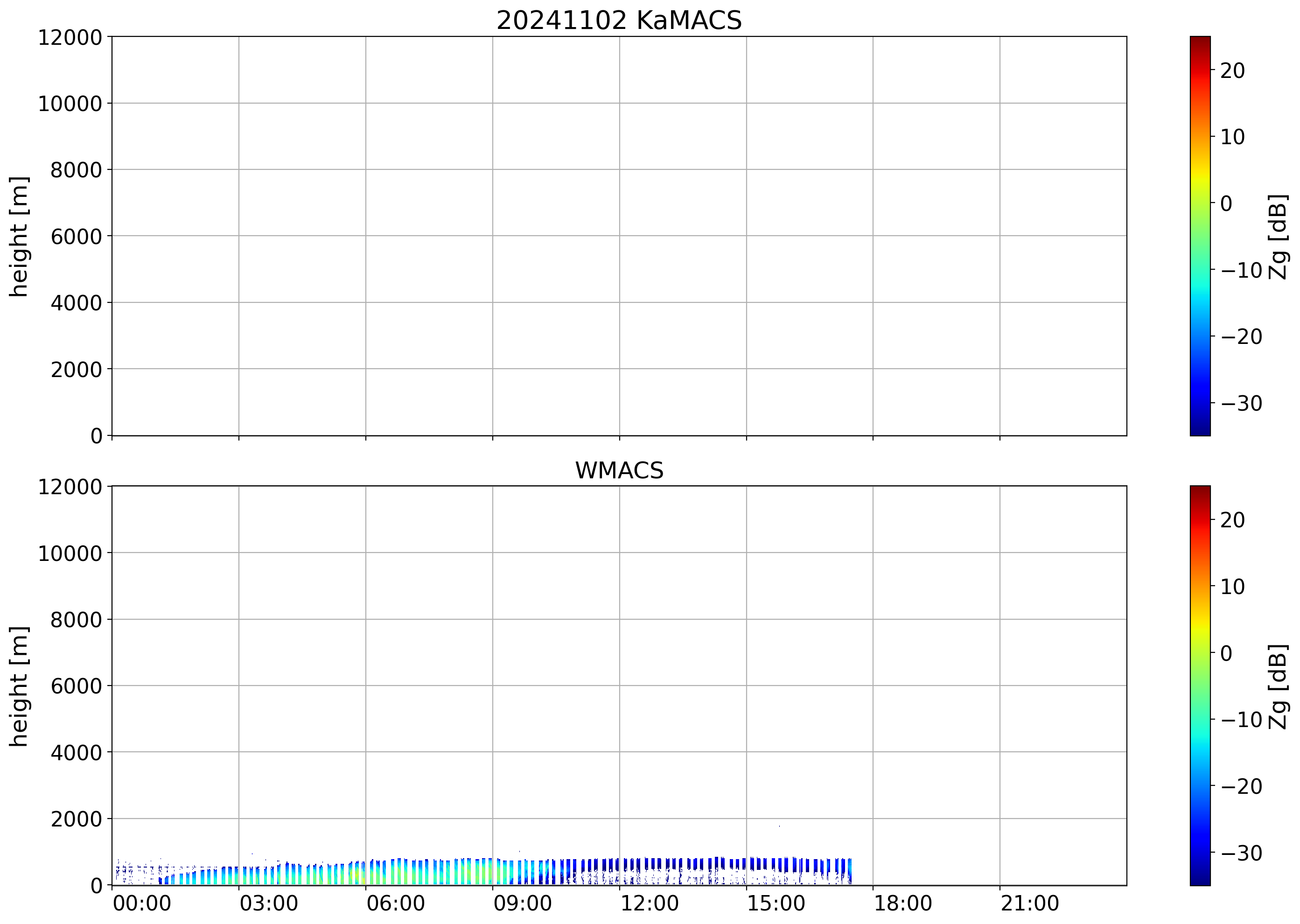Viewport: 1300px width, 924px height.
Task: Click the 06:00 x-axis tick label
Action: coord(395,903)
